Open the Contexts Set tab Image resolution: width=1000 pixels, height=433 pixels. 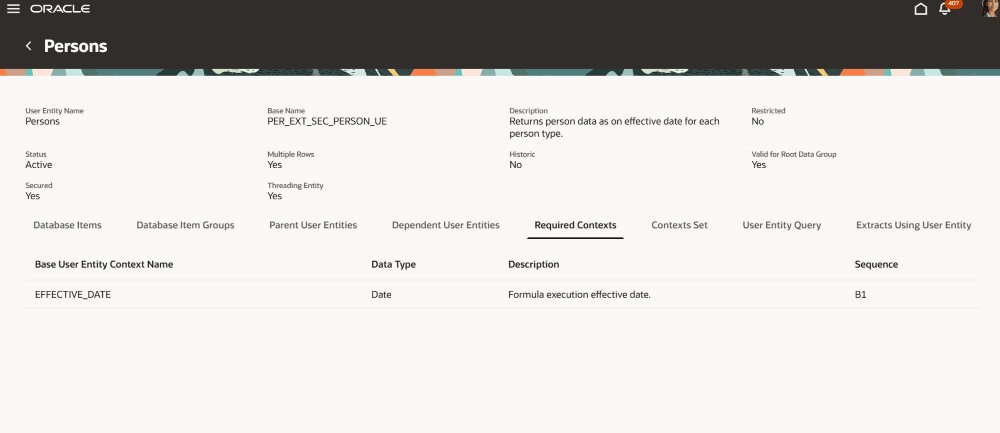(679, 225)
